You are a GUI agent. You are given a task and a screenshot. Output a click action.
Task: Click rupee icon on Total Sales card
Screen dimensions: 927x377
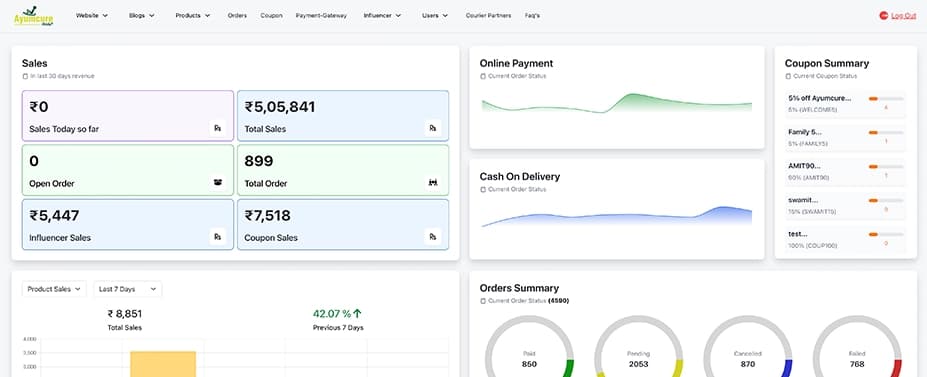point(433,128)
